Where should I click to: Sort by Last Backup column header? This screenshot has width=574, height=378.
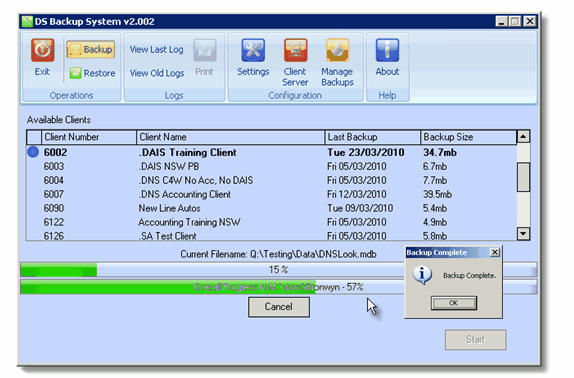373,137
